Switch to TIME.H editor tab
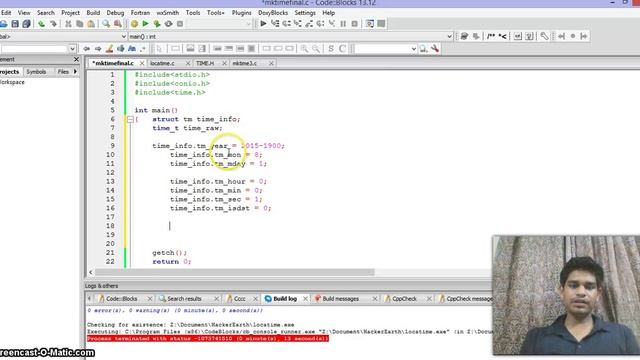640x360 pixels. tap(205, 63)
